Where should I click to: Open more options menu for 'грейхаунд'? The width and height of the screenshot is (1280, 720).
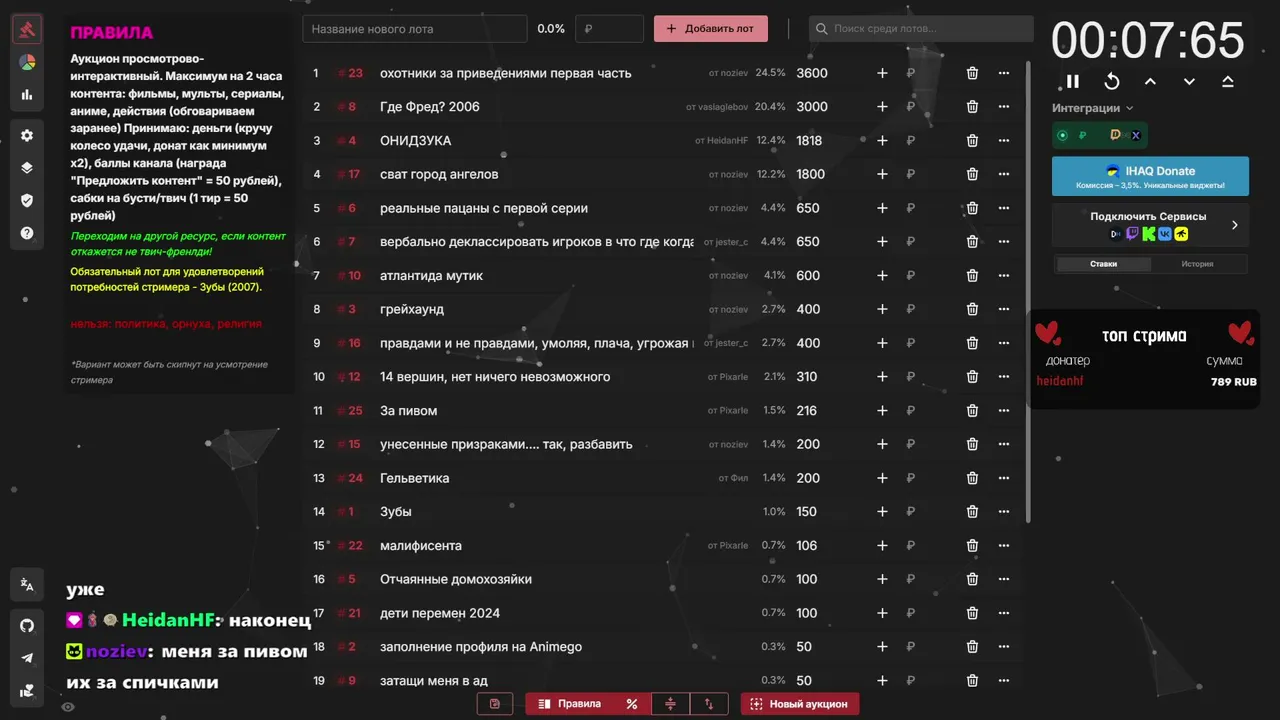(x=1004, y=309)
